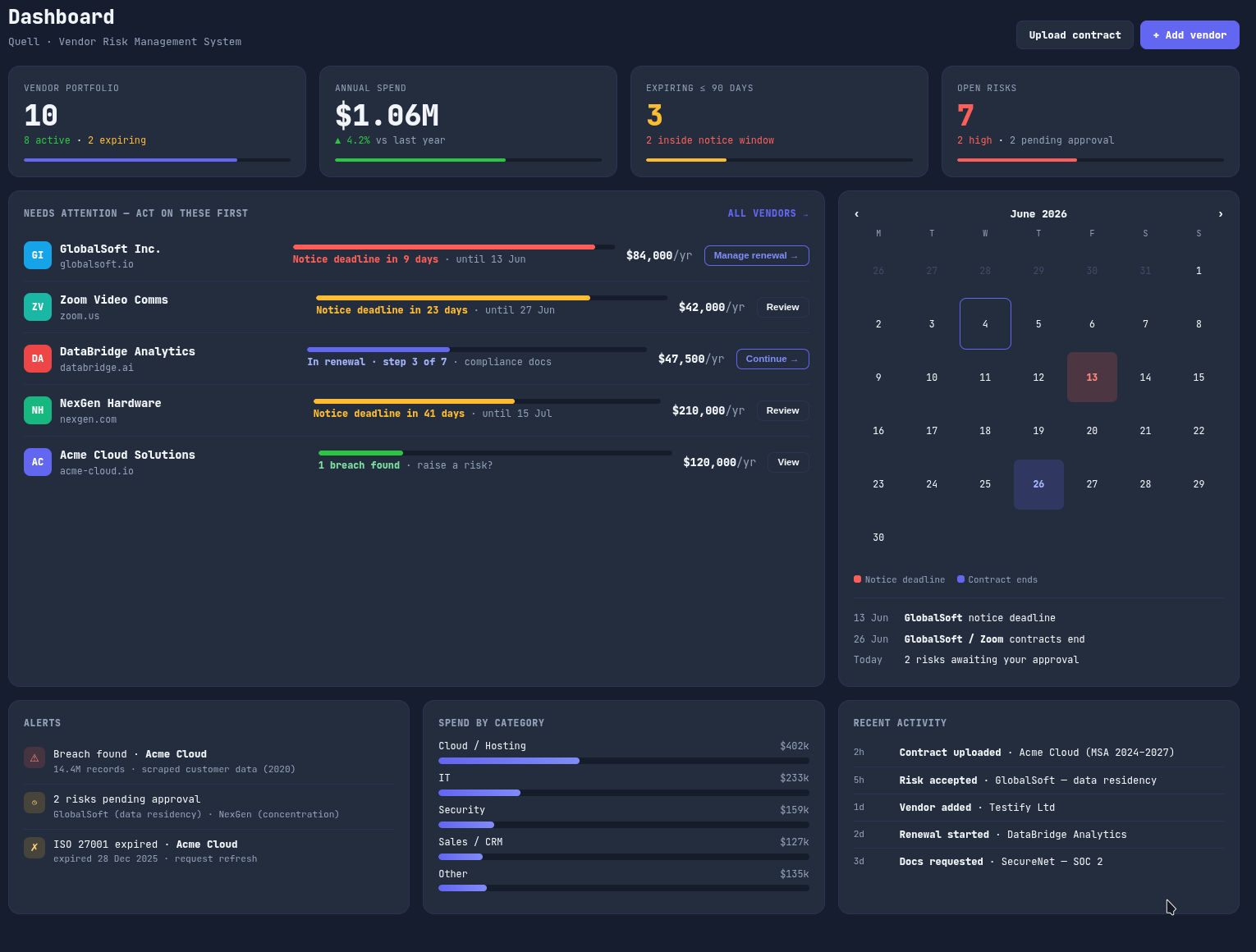Click the Upload contract button
This screenshot has width=1256, height=952.
1075,35
